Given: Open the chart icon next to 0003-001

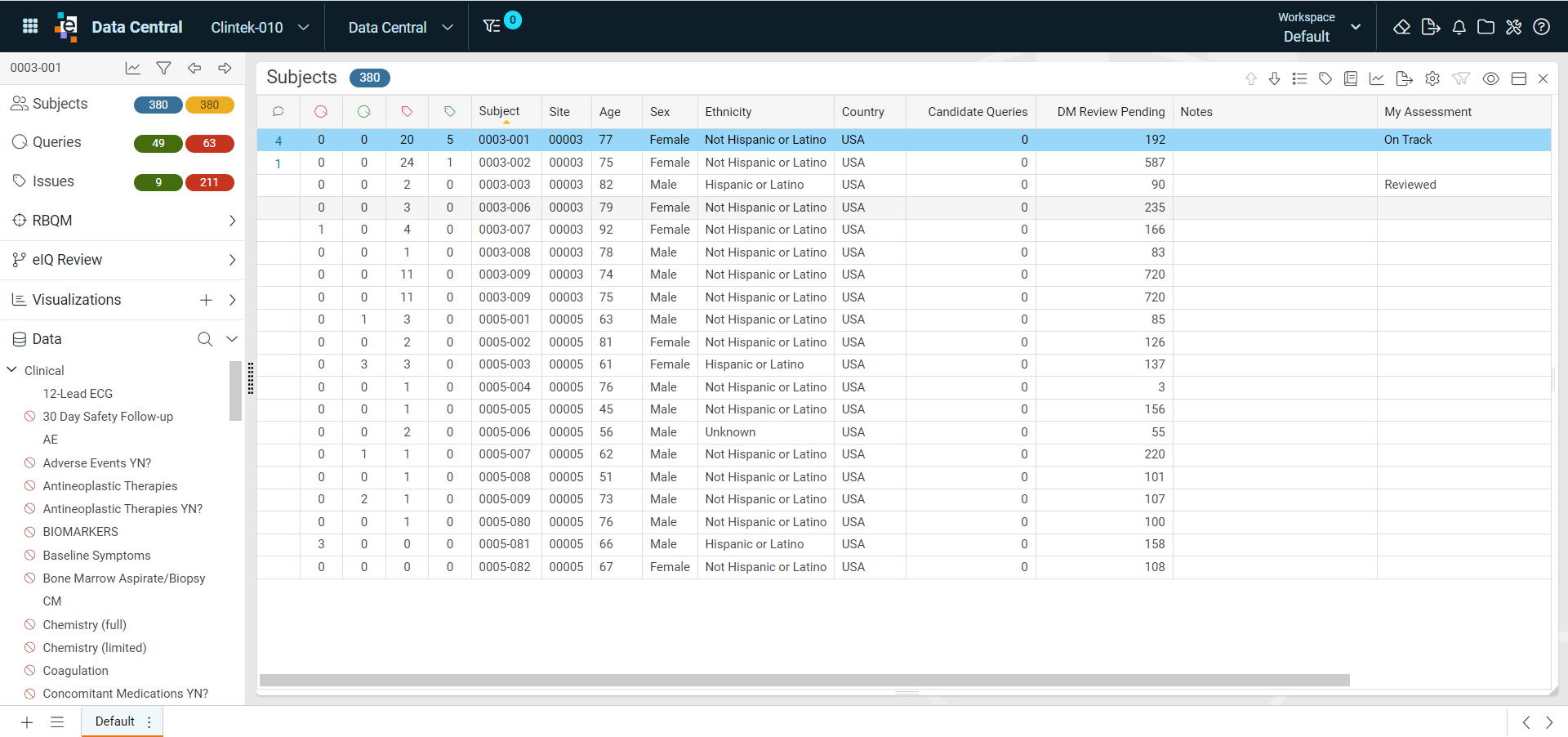Looking at the screenshot, I should (x=132, y=68).
